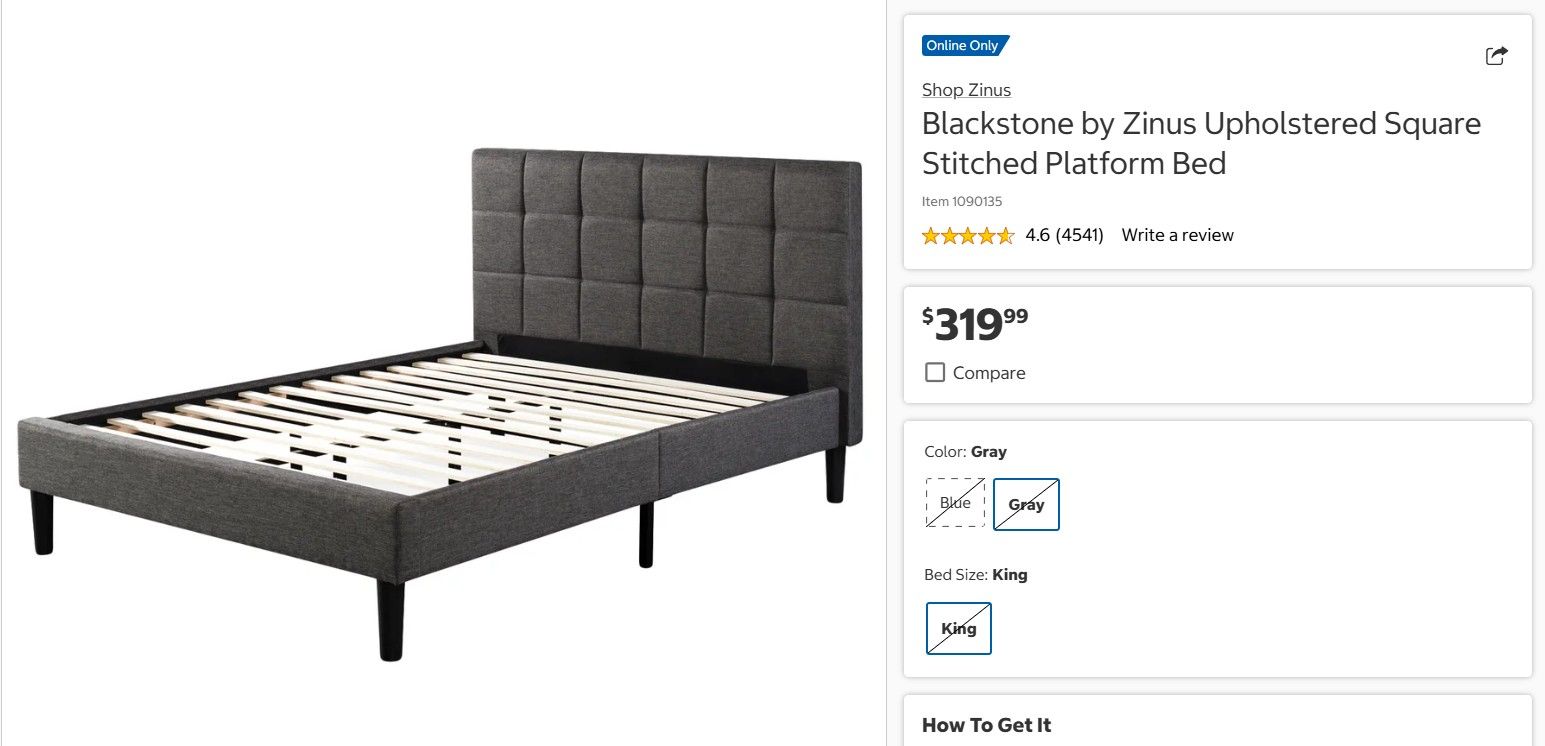Click the product title text
The height and width of the screenshot is (746, 1545).
(1200, 143)
